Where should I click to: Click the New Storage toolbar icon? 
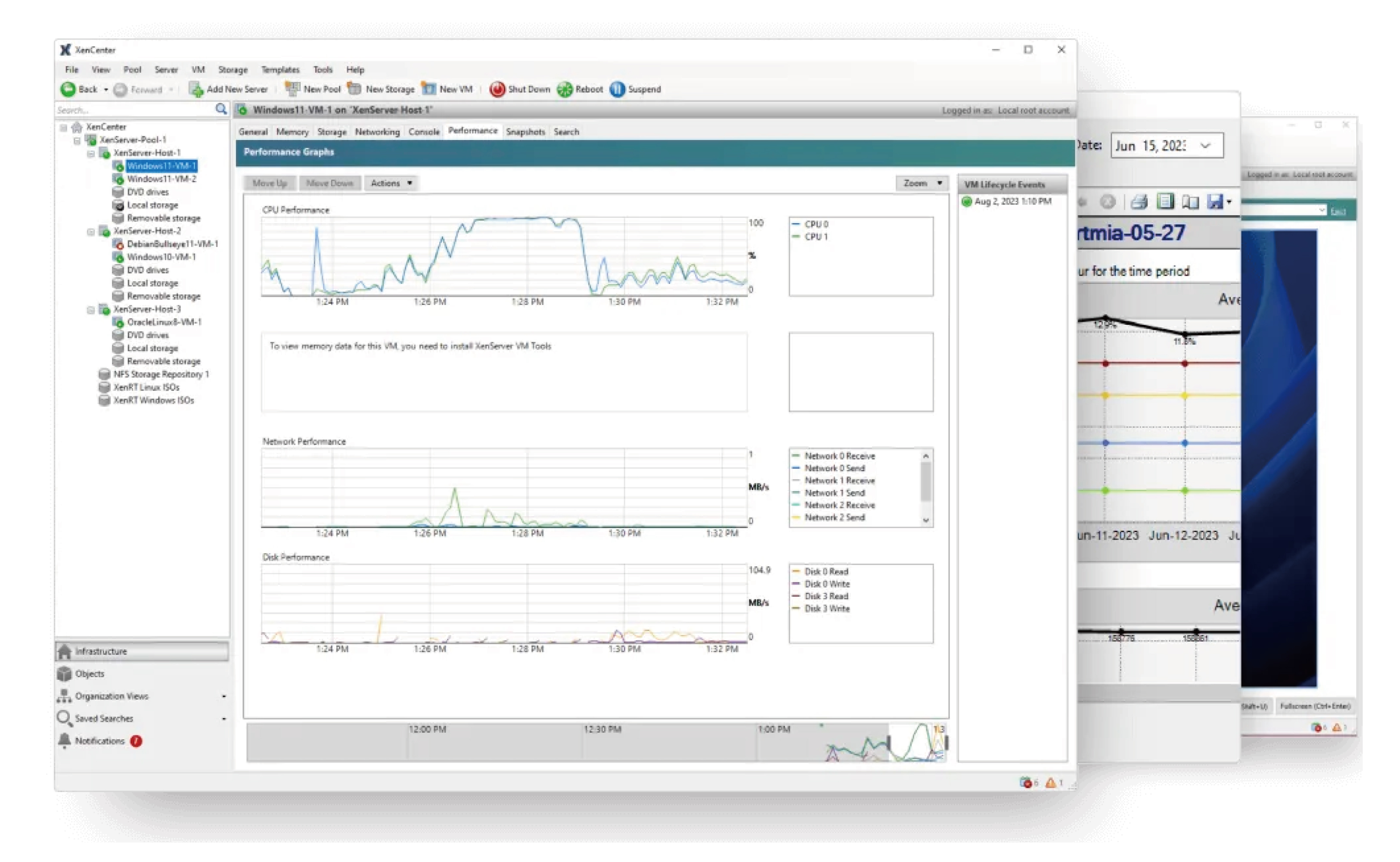click(354, 89)
